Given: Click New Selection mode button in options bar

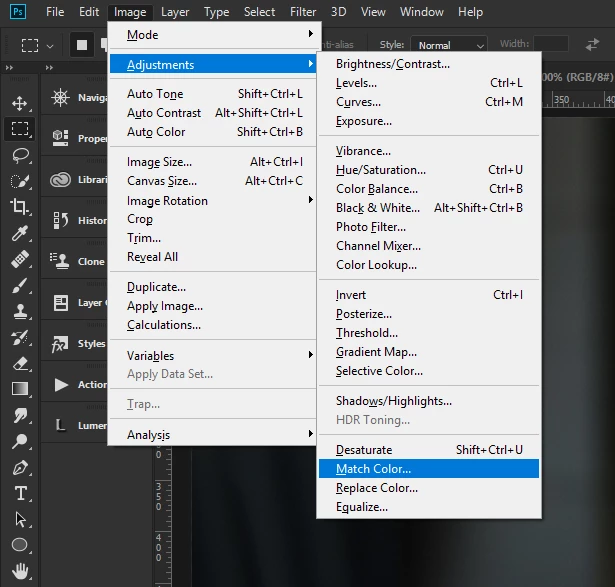Looking at the screenshot, I should 82,45.
